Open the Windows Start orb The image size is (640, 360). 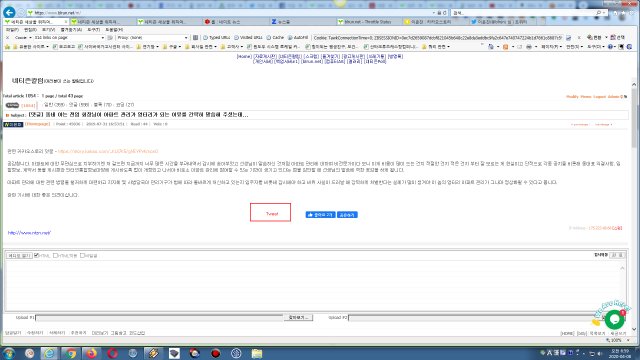(8, 353)
